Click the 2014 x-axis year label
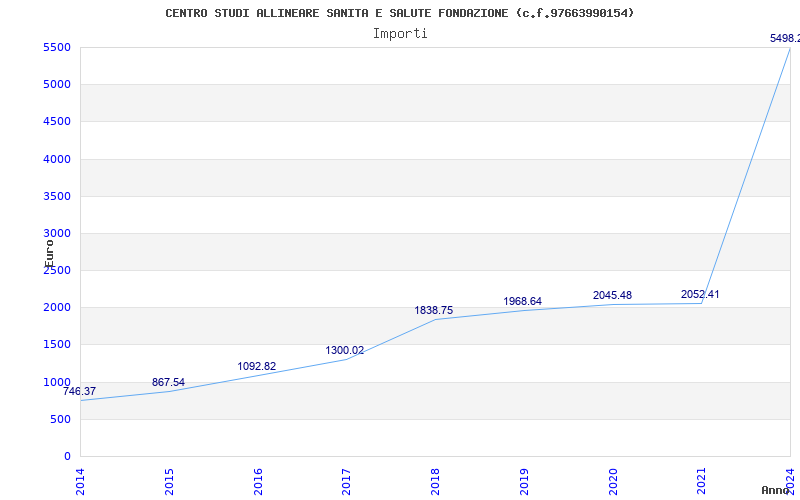 pos(80,482)
